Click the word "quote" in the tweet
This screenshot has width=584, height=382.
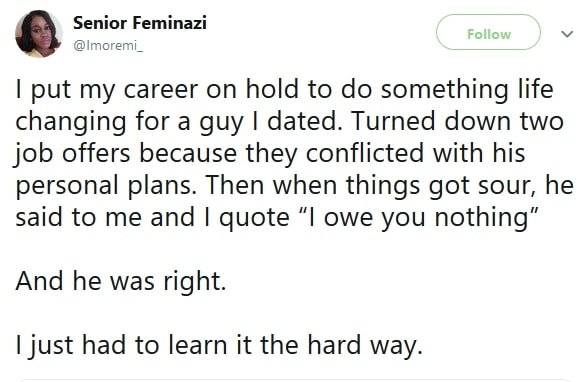254,218
